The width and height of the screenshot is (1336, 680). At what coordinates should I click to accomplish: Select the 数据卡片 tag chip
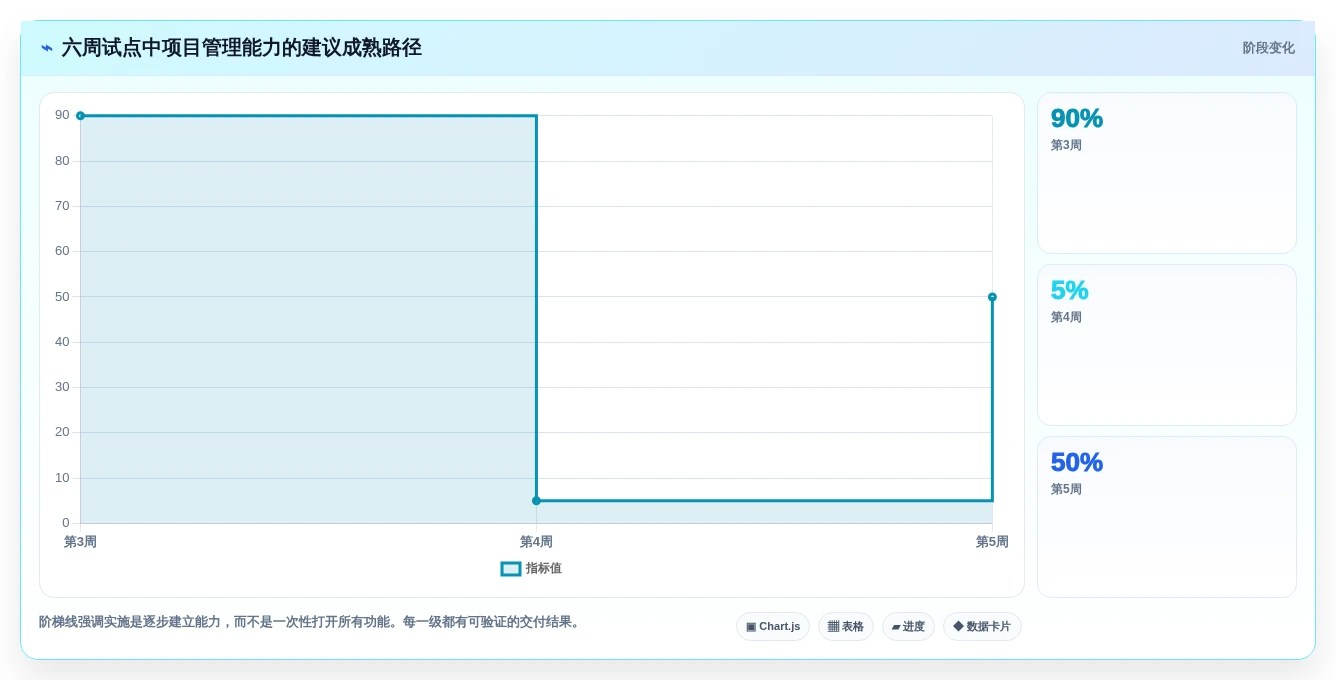(x=982, y=627)
